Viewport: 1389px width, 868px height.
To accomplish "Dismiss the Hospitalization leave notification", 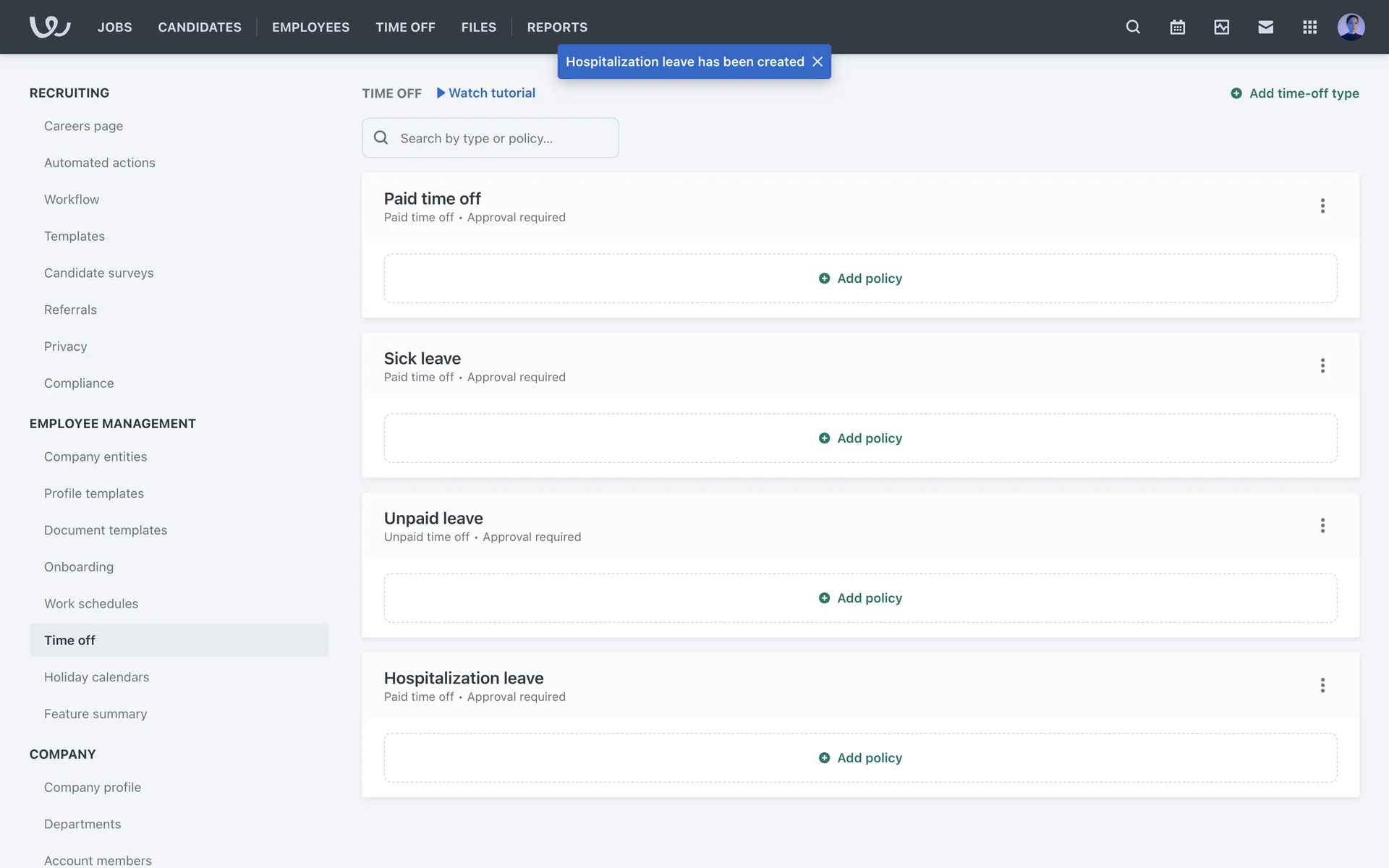I will [x=817, y=61].
